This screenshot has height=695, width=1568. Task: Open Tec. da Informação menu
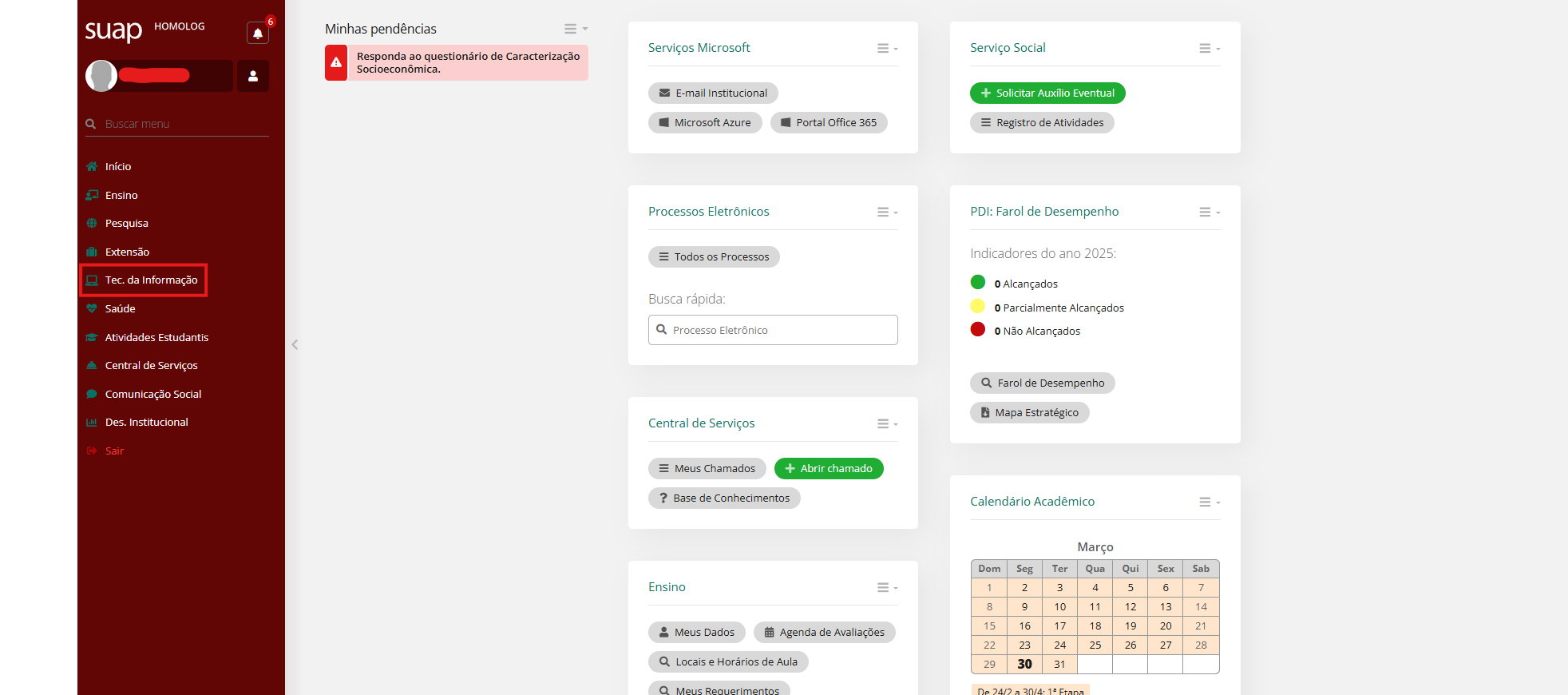[x=151, y=280]
